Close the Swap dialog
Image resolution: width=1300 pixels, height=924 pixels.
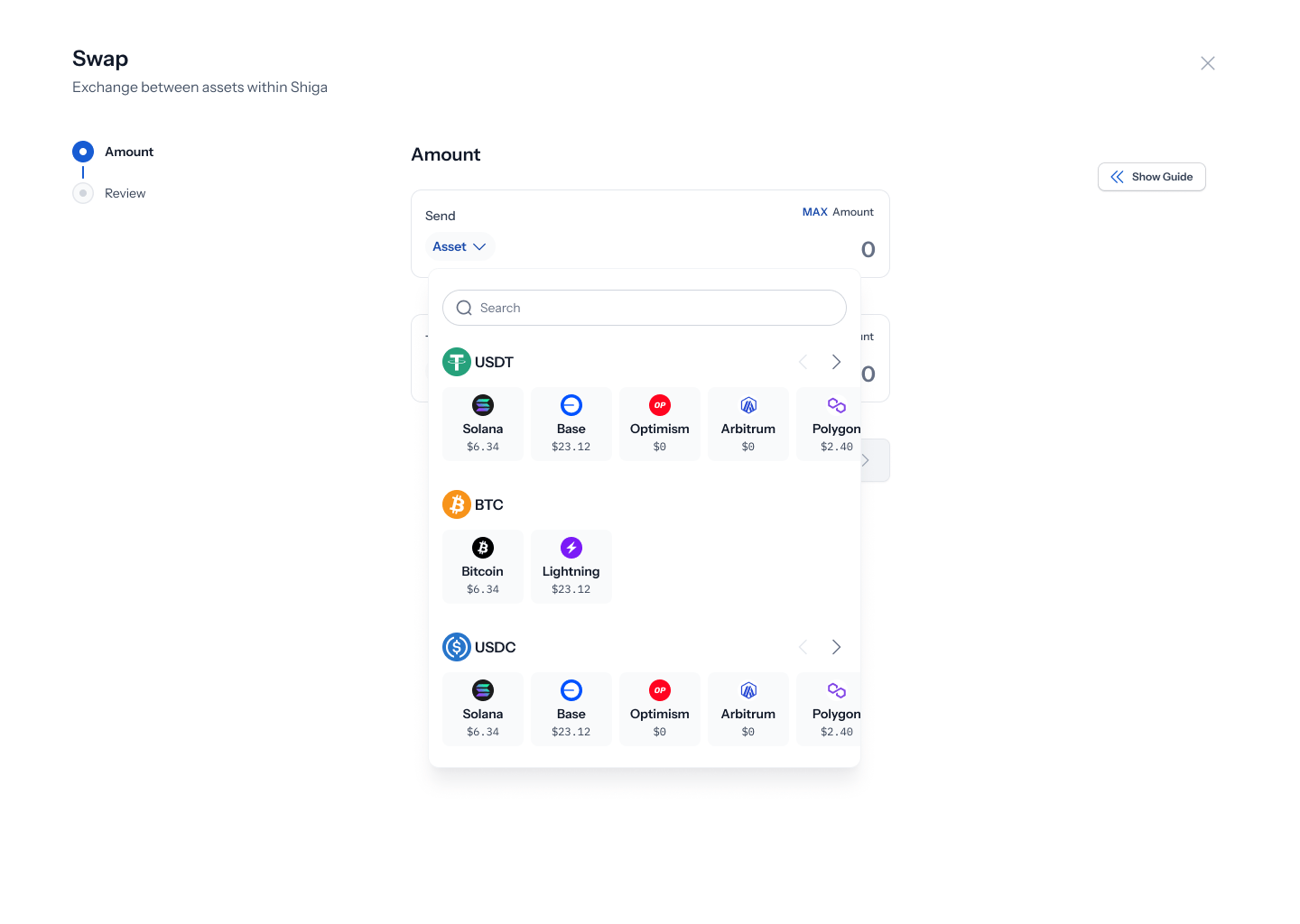tap(1208, 63)
